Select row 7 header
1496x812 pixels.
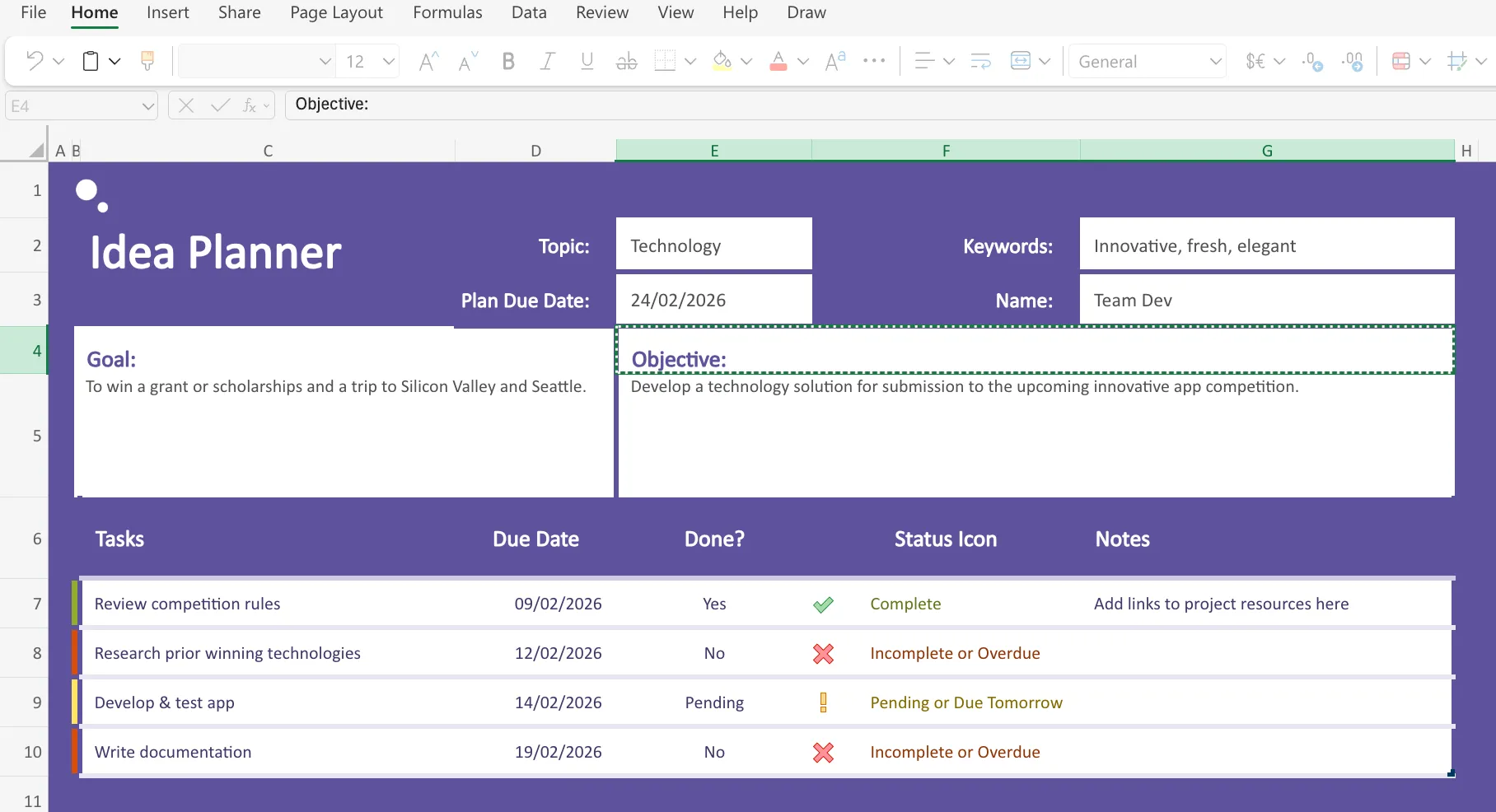(x=25, y=604)
